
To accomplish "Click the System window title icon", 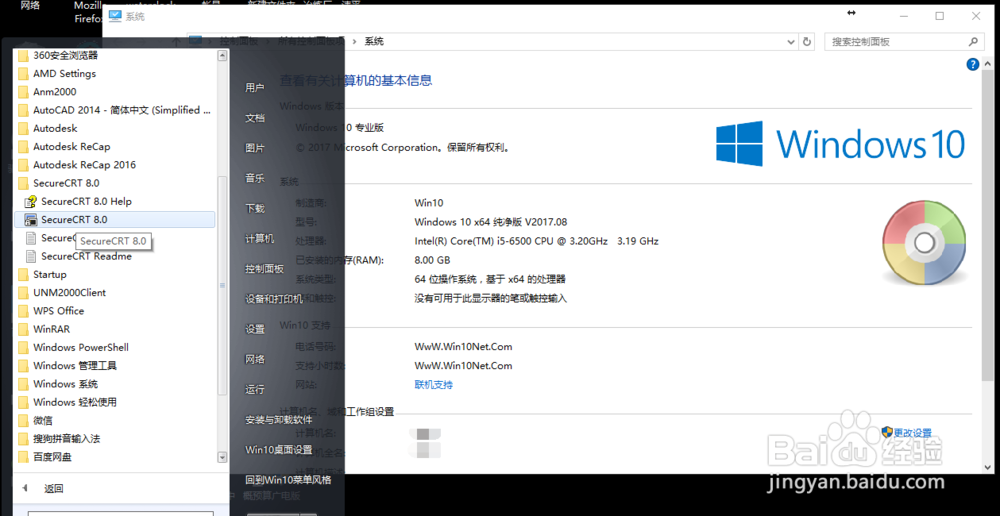I will coord(115,17).
